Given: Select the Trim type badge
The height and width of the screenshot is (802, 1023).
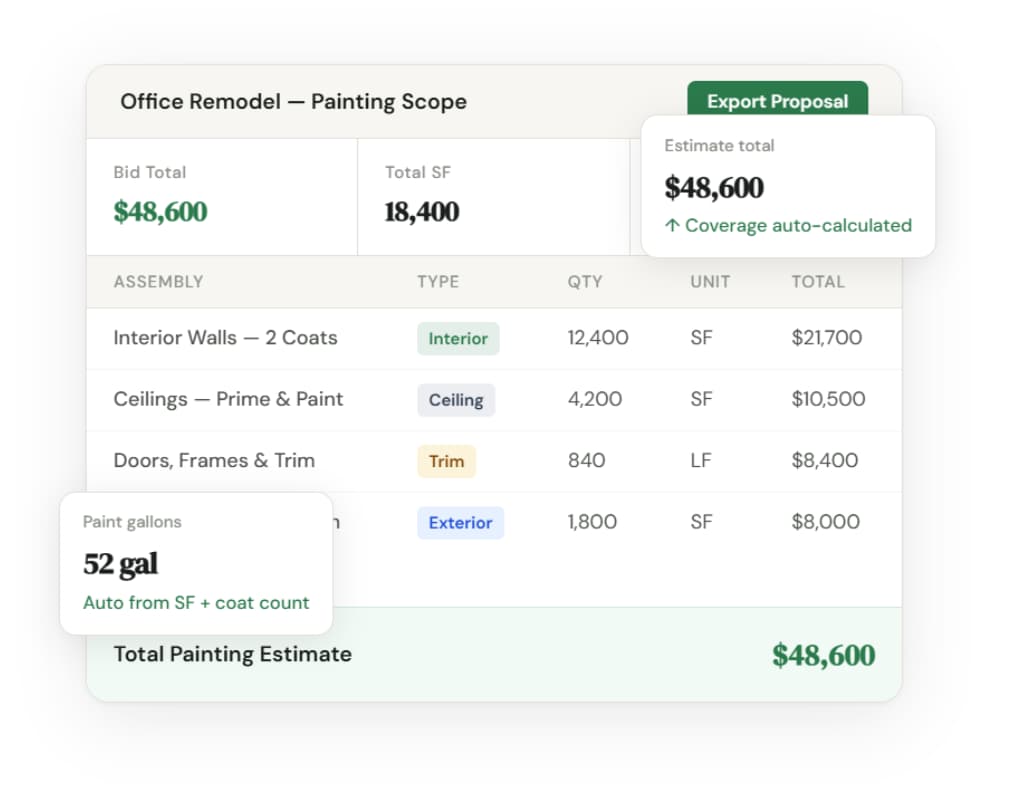Looking at the screenshot, I should [x=446, y=461].
